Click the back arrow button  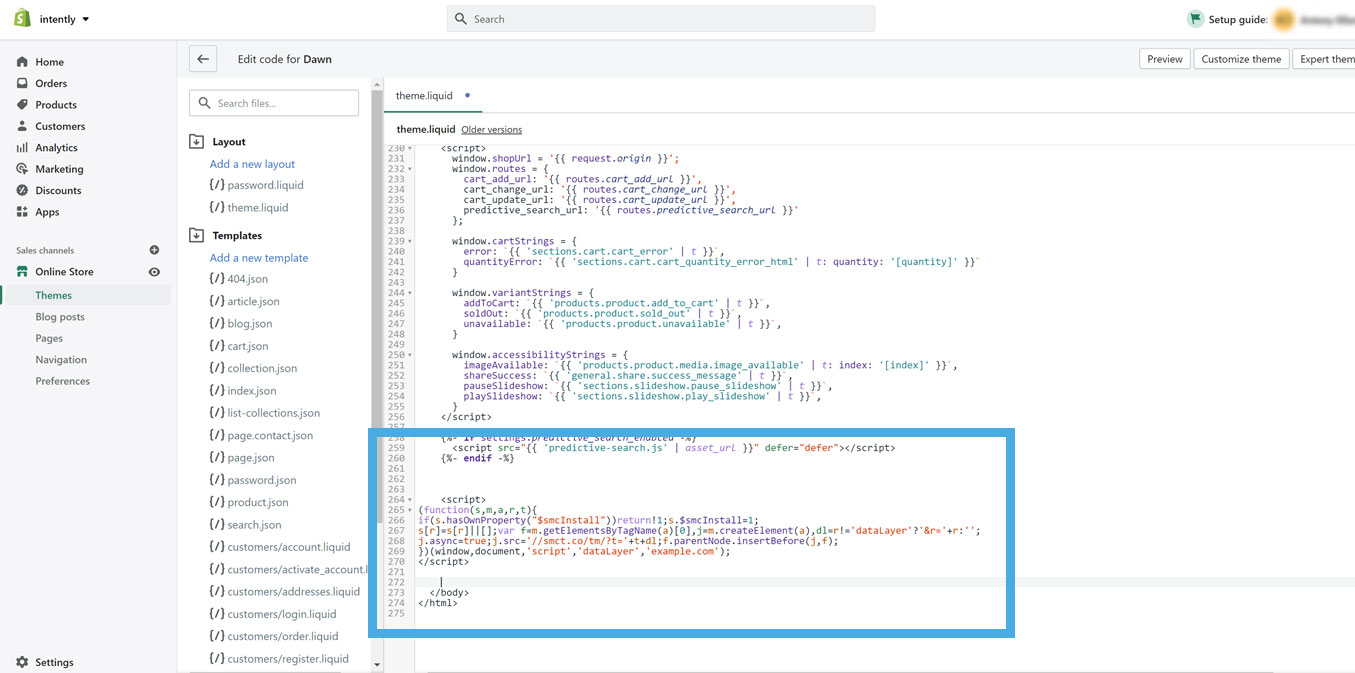203,59
